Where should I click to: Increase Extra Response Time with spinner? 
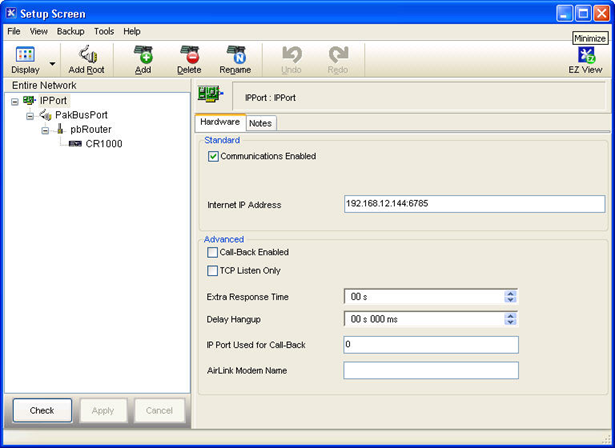[x=510, y=293]
